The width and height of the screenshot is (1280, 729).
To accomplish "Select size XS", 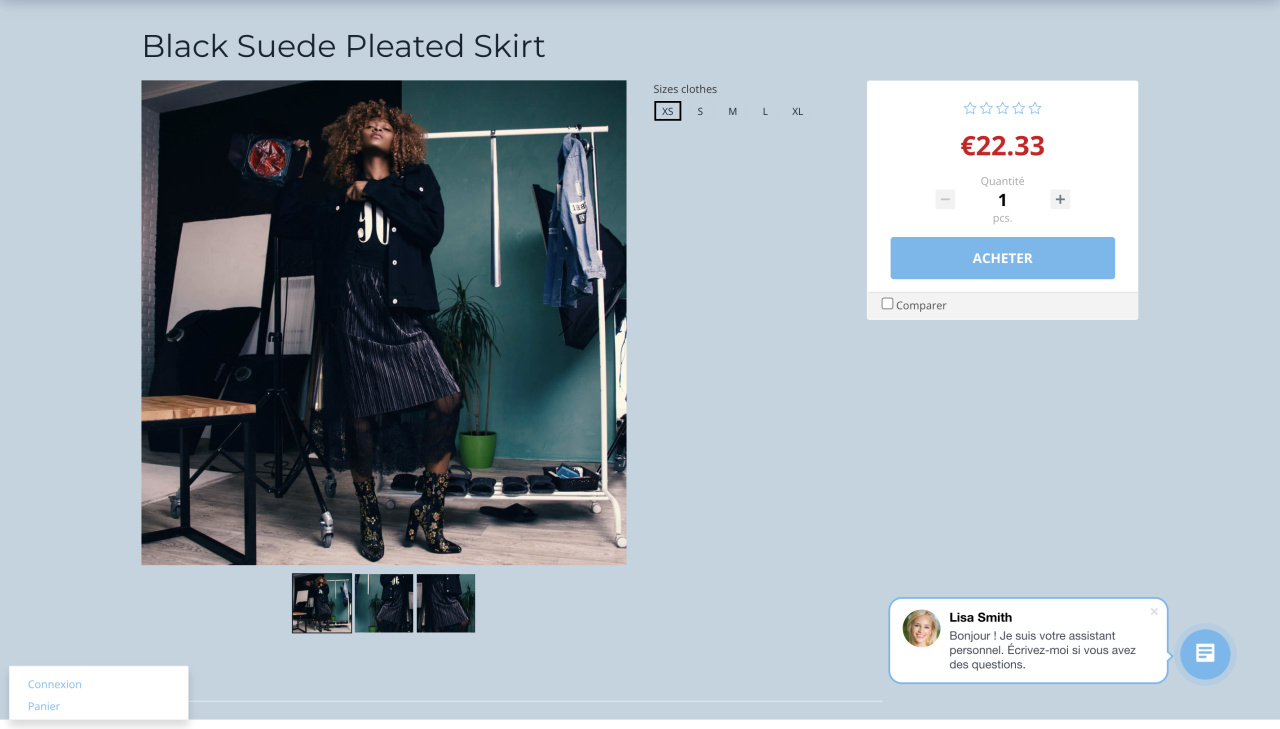I will (x=668, y=111).
